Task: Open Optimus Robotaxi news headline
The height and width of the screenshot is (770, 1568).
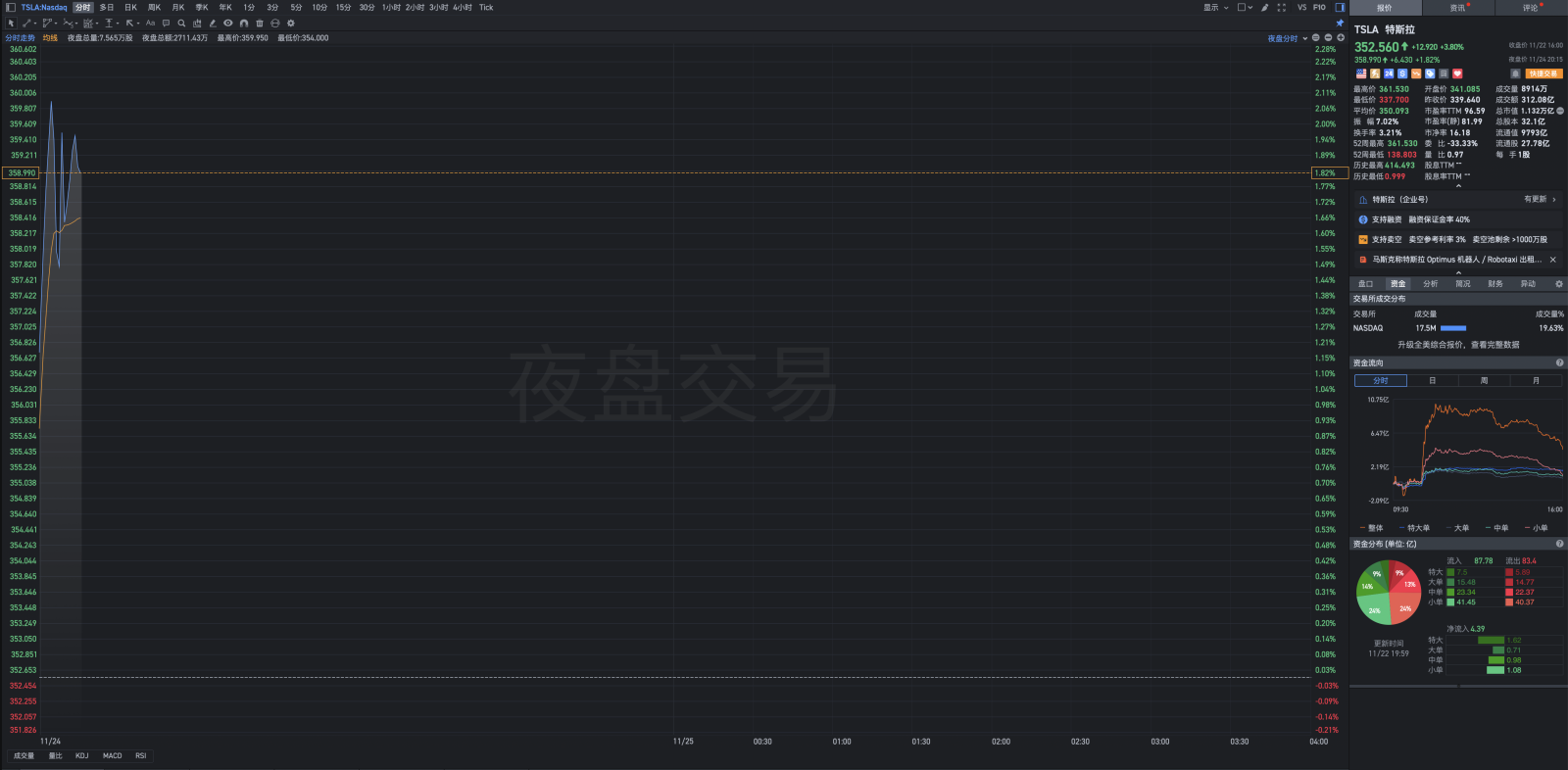Action: coord(1456,260)
